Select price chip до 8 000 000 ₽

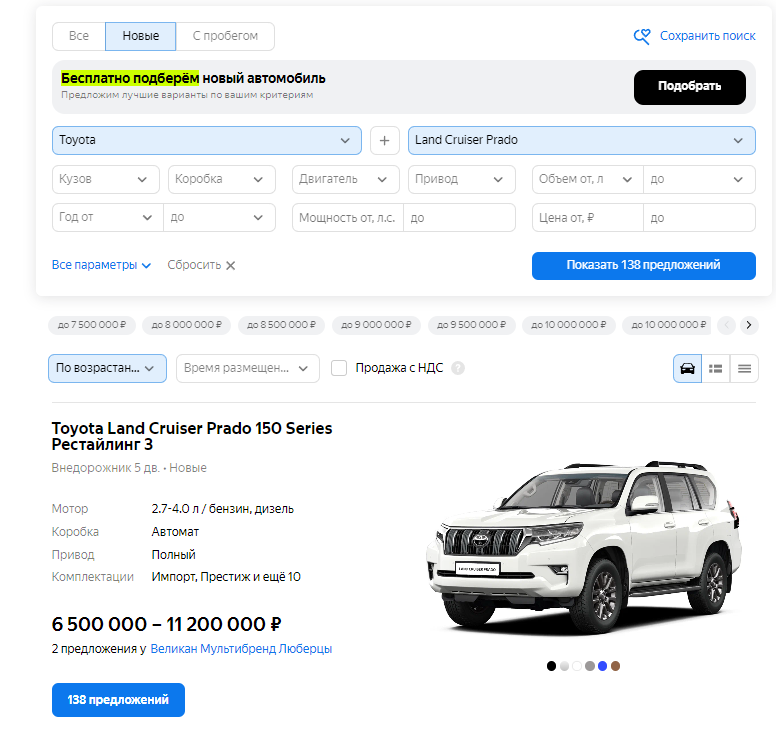point(186,325)
